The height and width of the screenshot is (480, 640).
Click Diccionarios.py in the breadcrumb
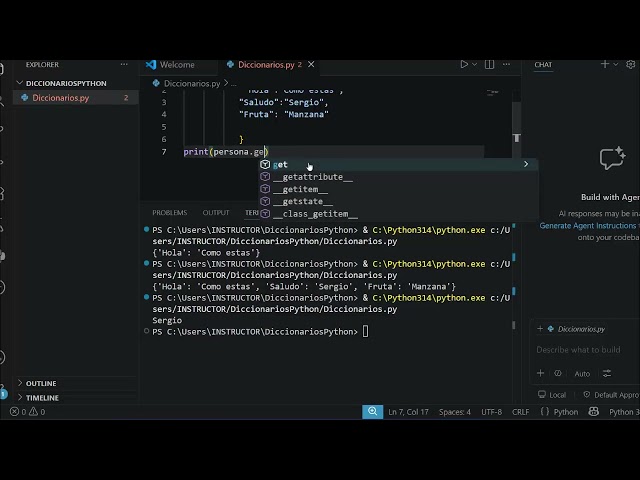[192, 84]
